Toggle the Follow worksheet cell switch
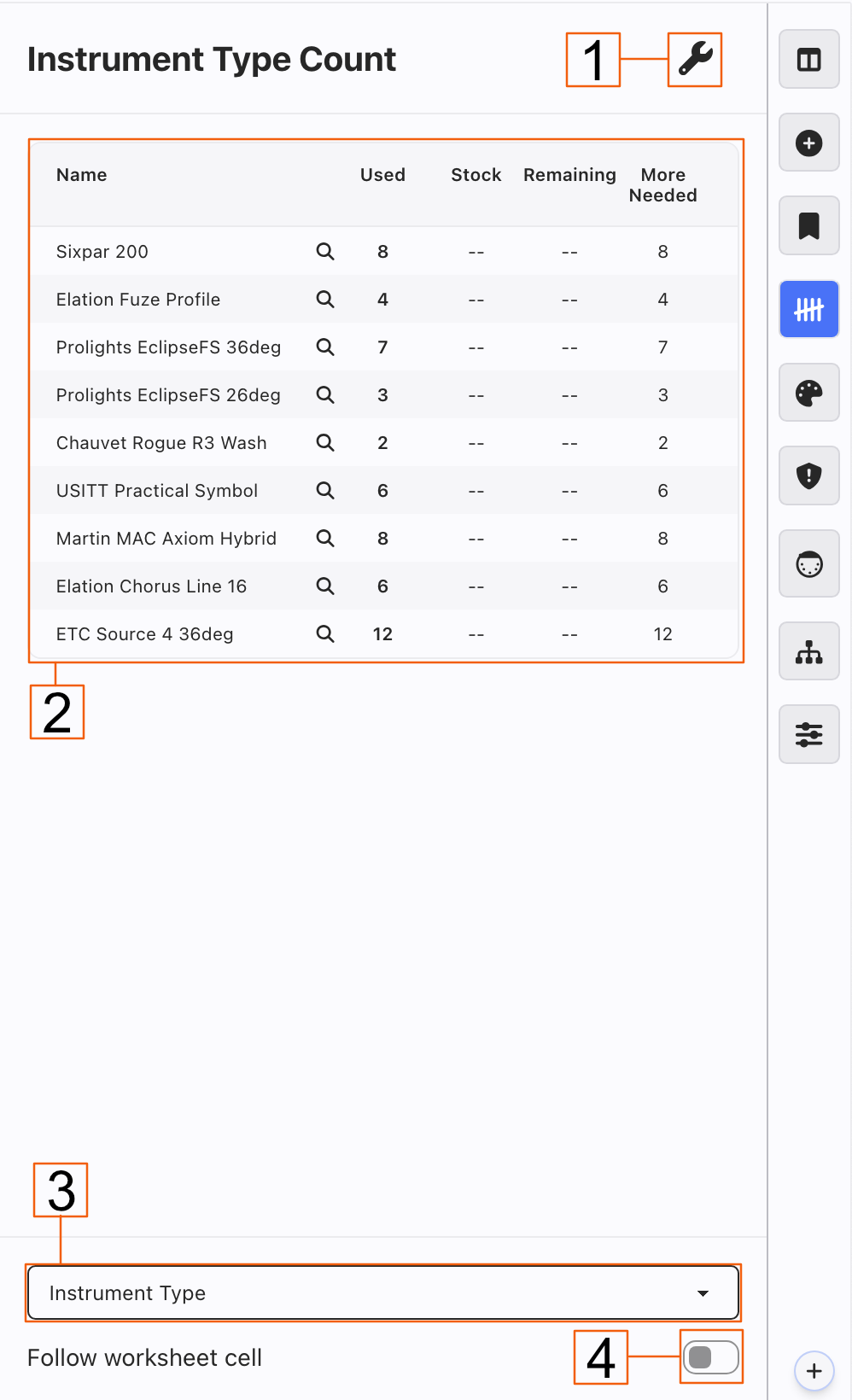The image size is (852, 1400). pos(710,1357)
